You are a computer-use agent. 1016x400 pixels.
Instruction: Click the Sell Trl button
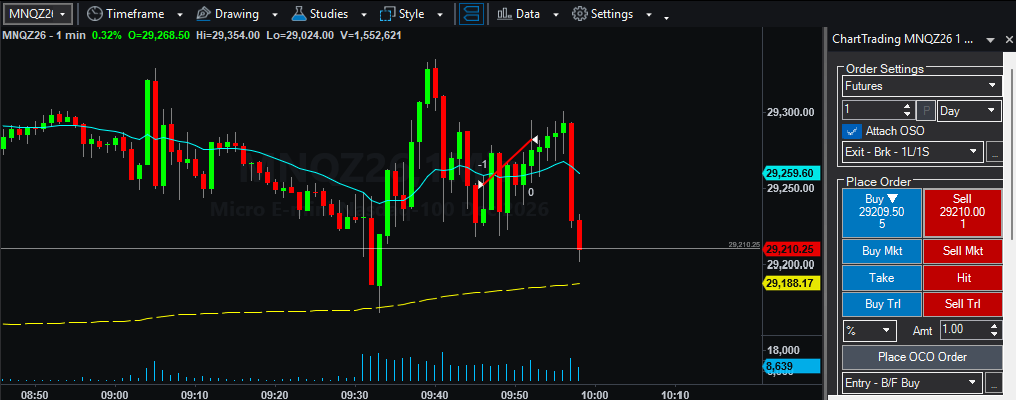pyautogui.click(x=962, y=304)
